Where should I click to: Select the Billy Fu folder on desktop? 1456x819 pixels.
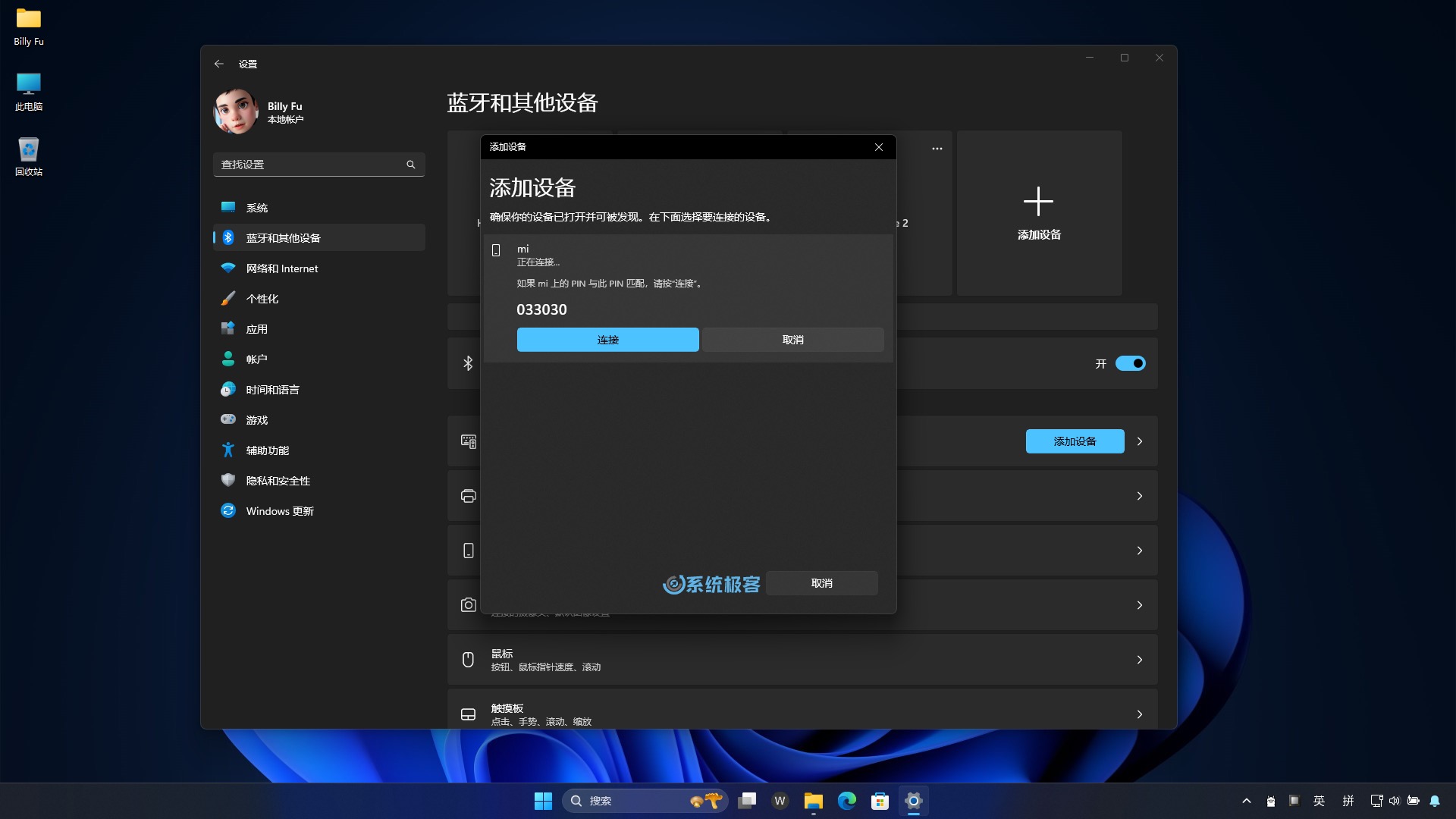click(x=29, y=27)
